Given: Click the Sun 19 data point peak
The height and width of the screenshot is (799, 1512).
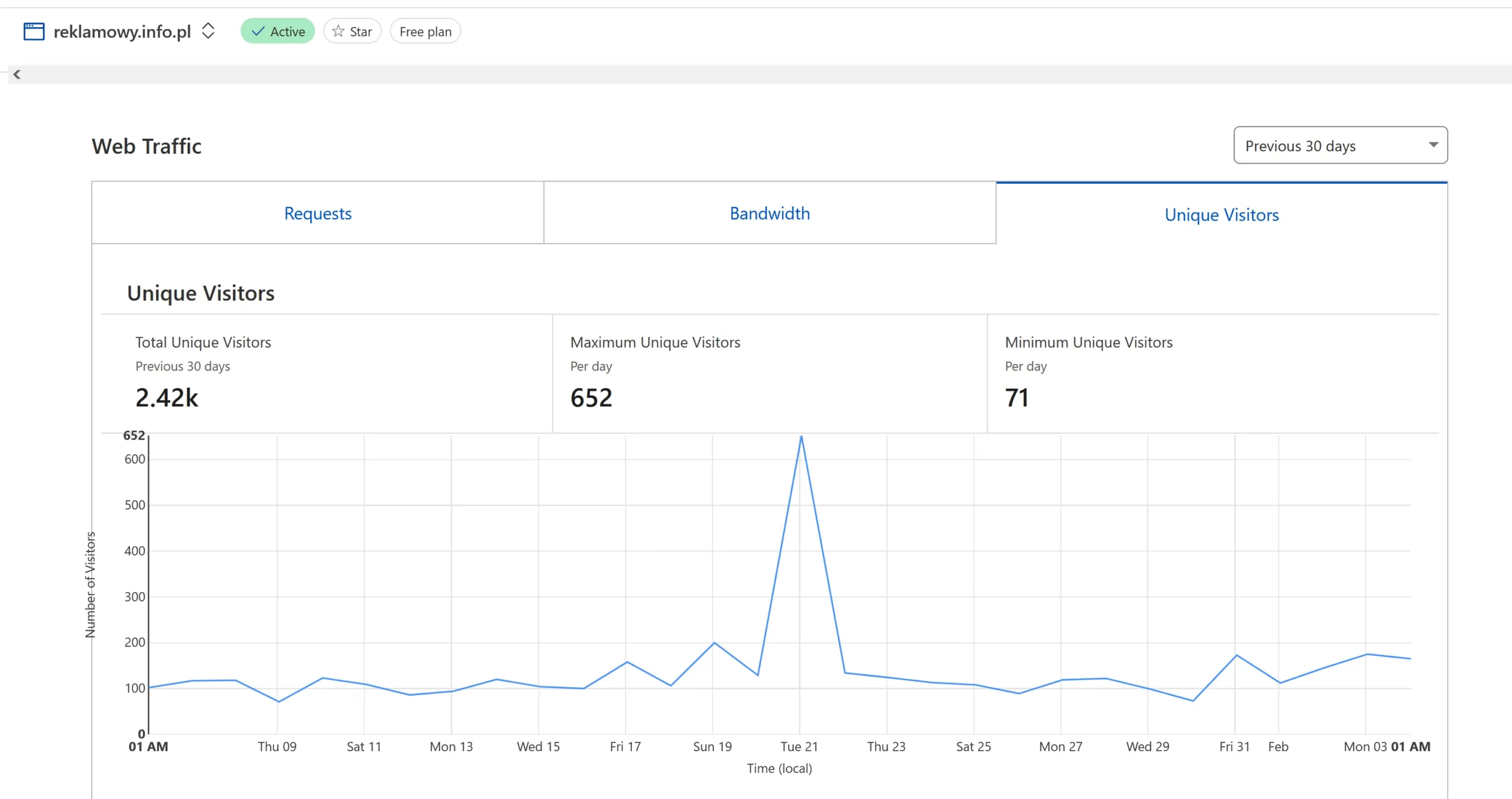Looking at the screenshot, I should point(714,643).
